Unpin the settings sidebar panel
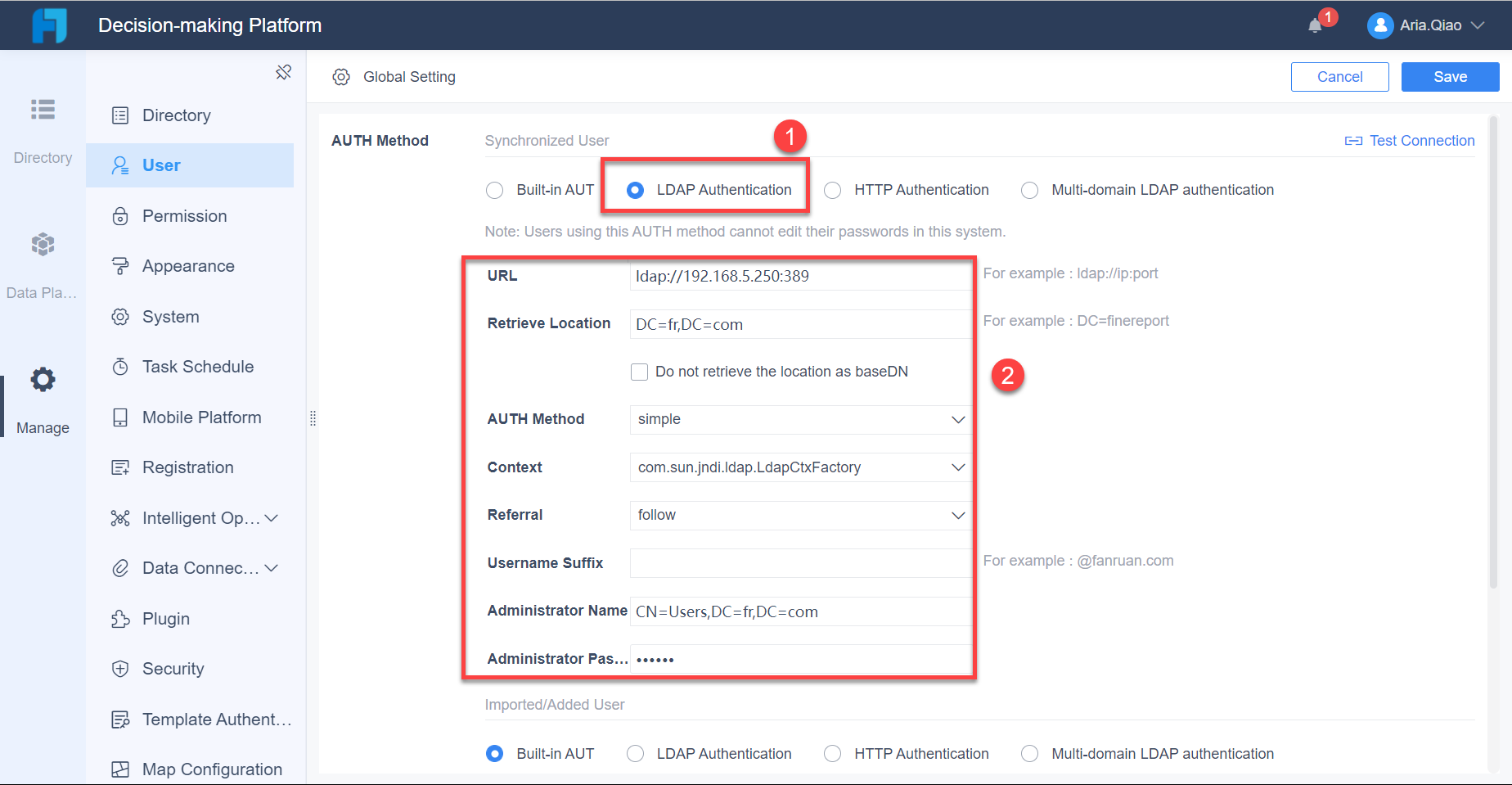Screen dimensions: 1512x785 point(284,72)
